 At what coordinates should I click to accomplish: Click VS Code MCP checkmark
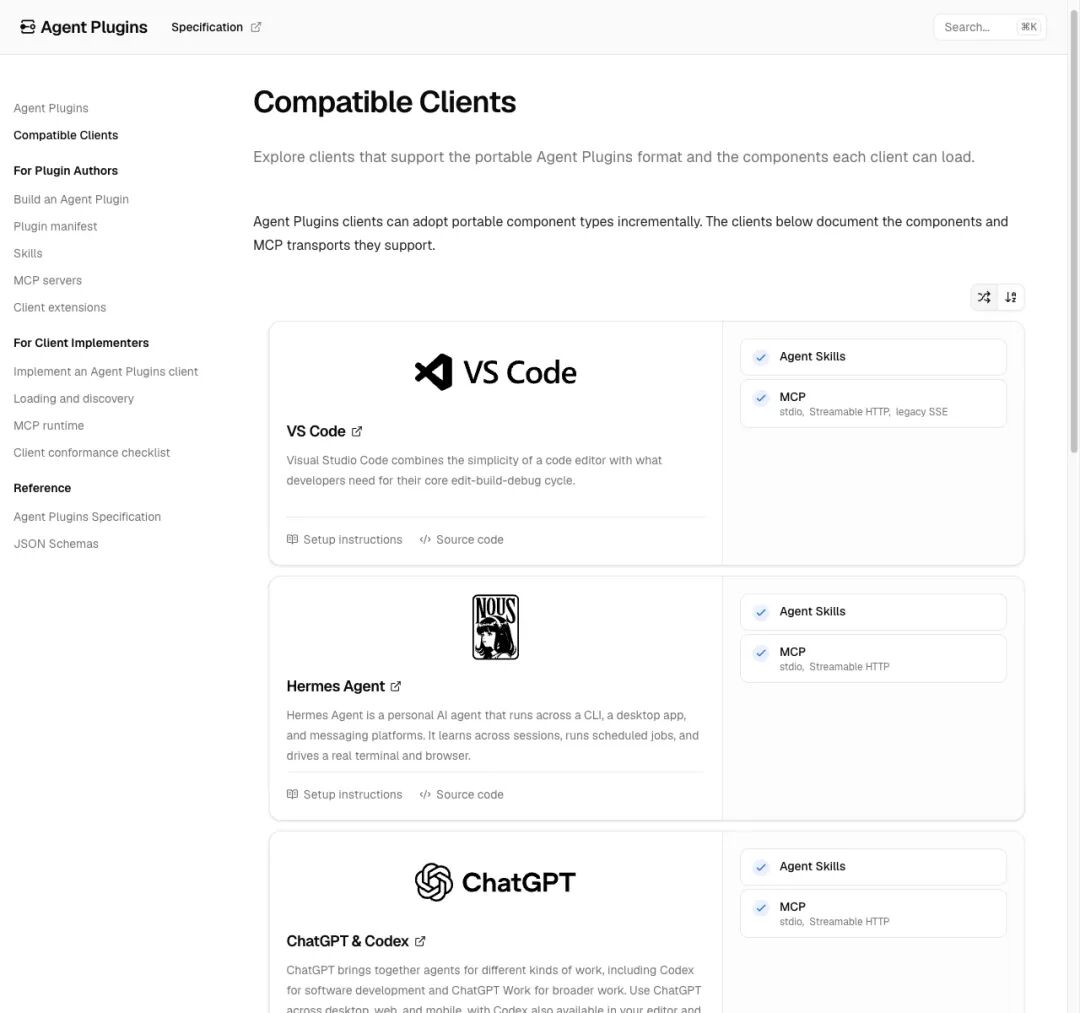(x=760, y=397)
